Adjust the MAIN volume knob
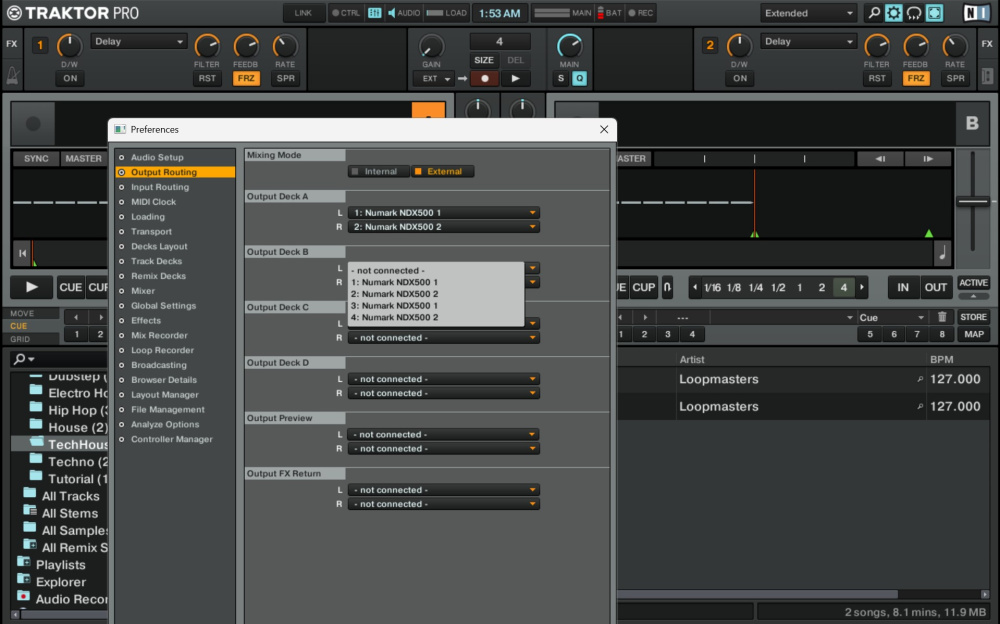 point(570,46)
